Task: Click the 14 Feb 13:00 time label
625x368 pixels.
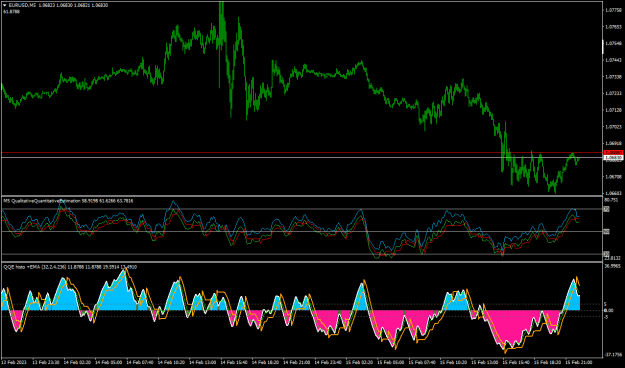Action: 202,362
